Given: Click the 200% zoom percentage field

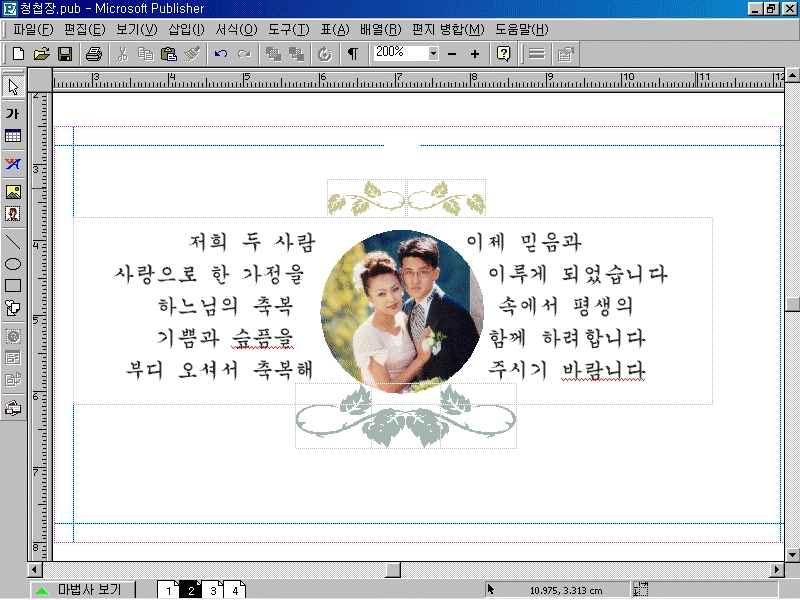Looking at the screenshot, I should click(x=401, y=53).
